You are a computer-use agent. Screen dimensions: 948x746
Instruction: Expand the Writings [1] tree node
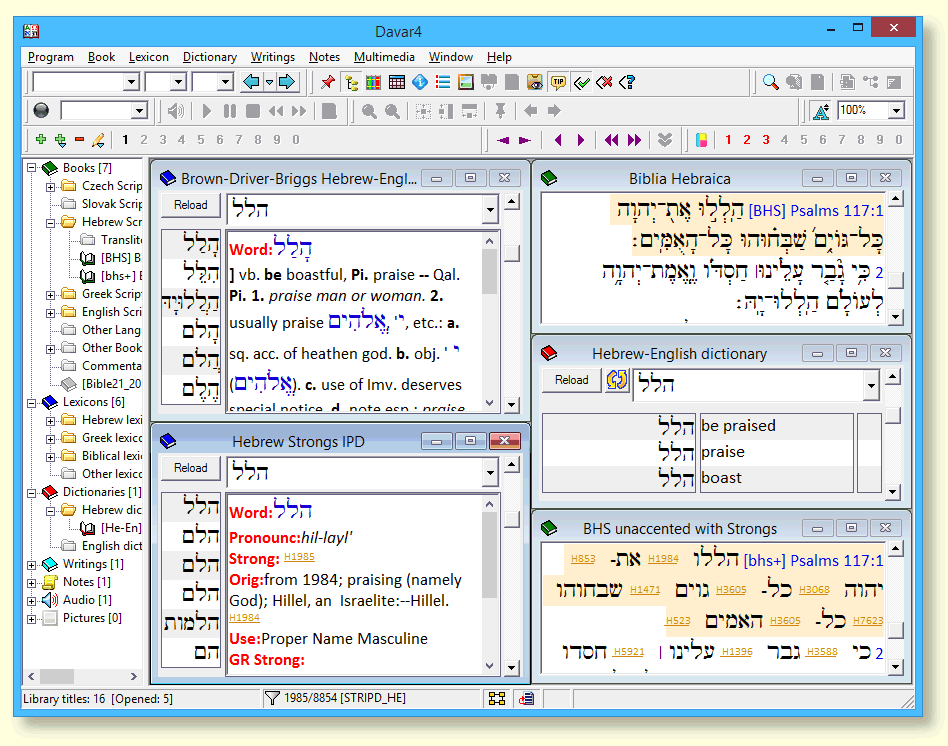32,565
